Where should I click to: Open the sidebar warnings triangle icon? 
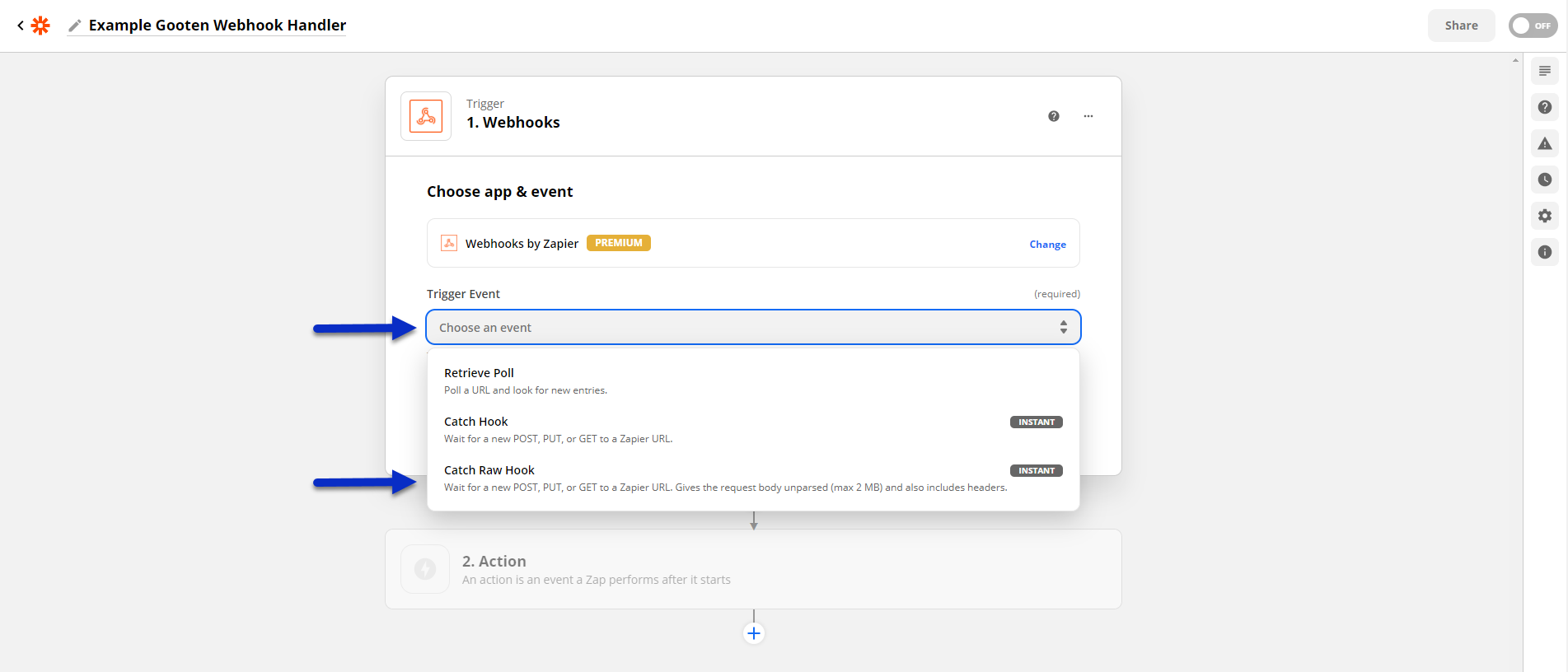1545,143
